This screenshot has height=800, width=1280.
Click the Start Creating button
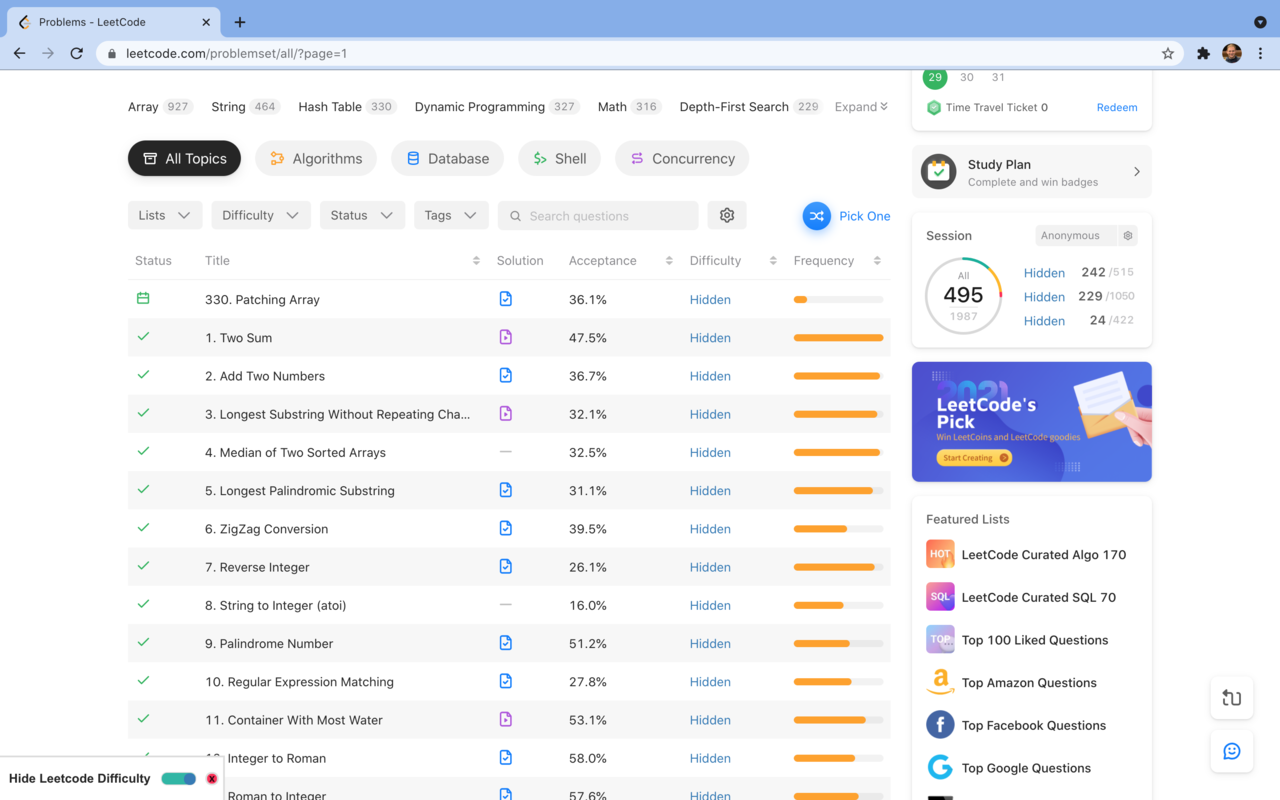coord(975,458)
